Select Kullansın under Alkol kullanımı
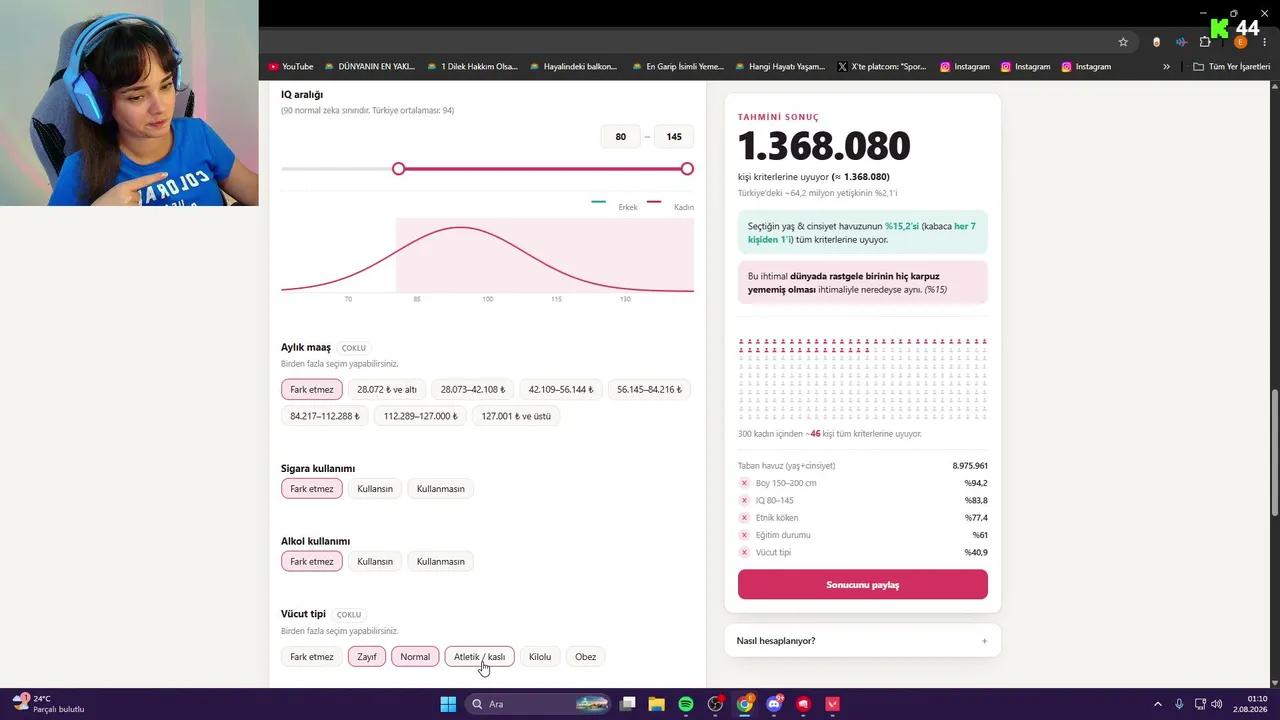1280x720 pixels. tap(375, 561)
